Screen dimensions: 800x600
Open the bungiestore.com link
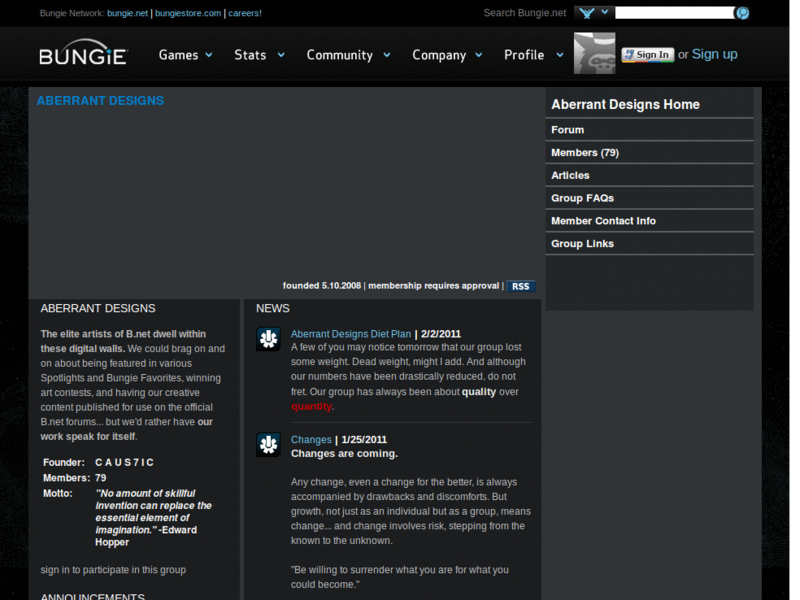coord(188,13)
